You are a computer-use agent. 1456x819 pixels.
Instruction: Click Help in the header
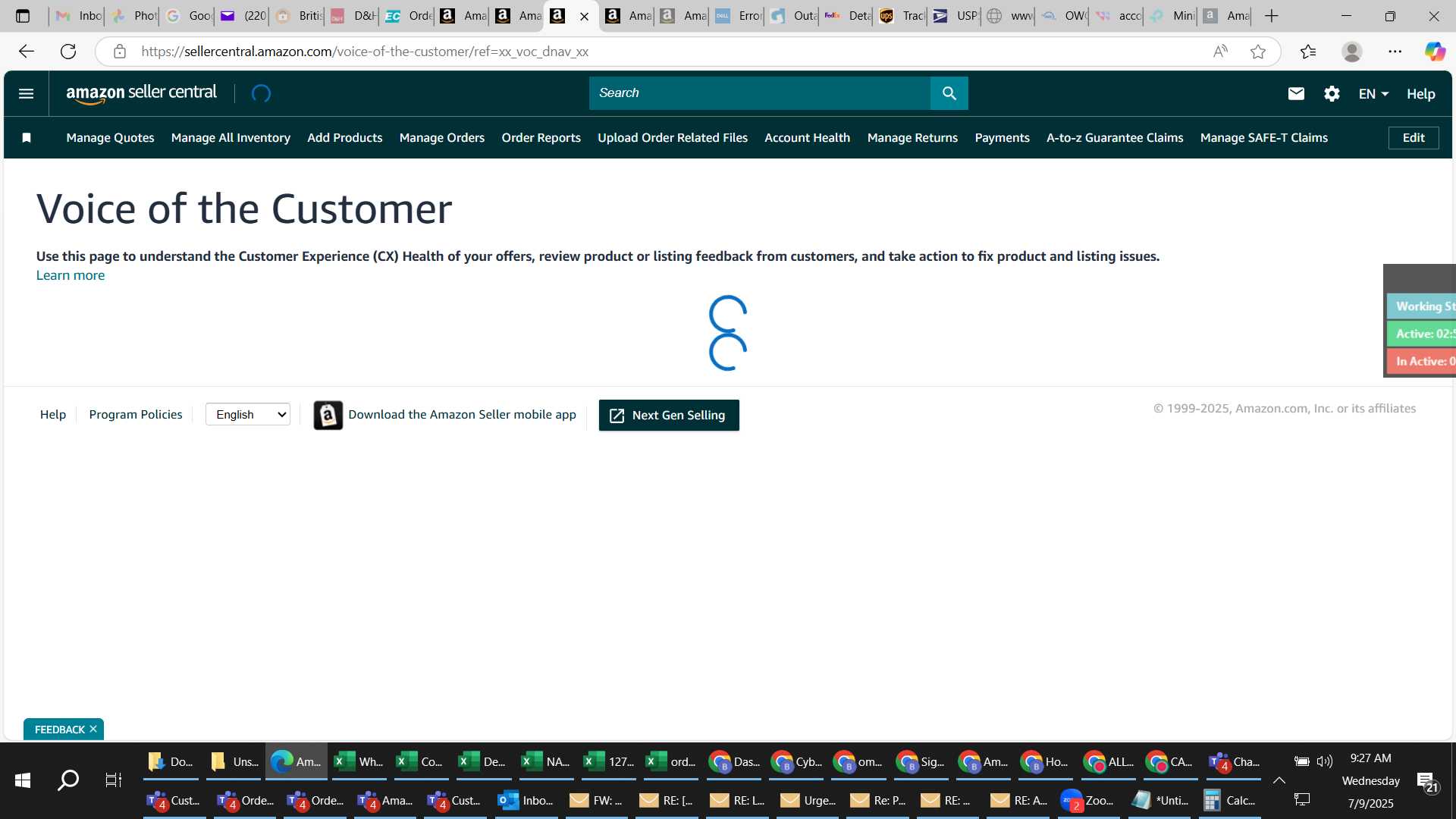pyautogui.click(x=1420, y=93)
